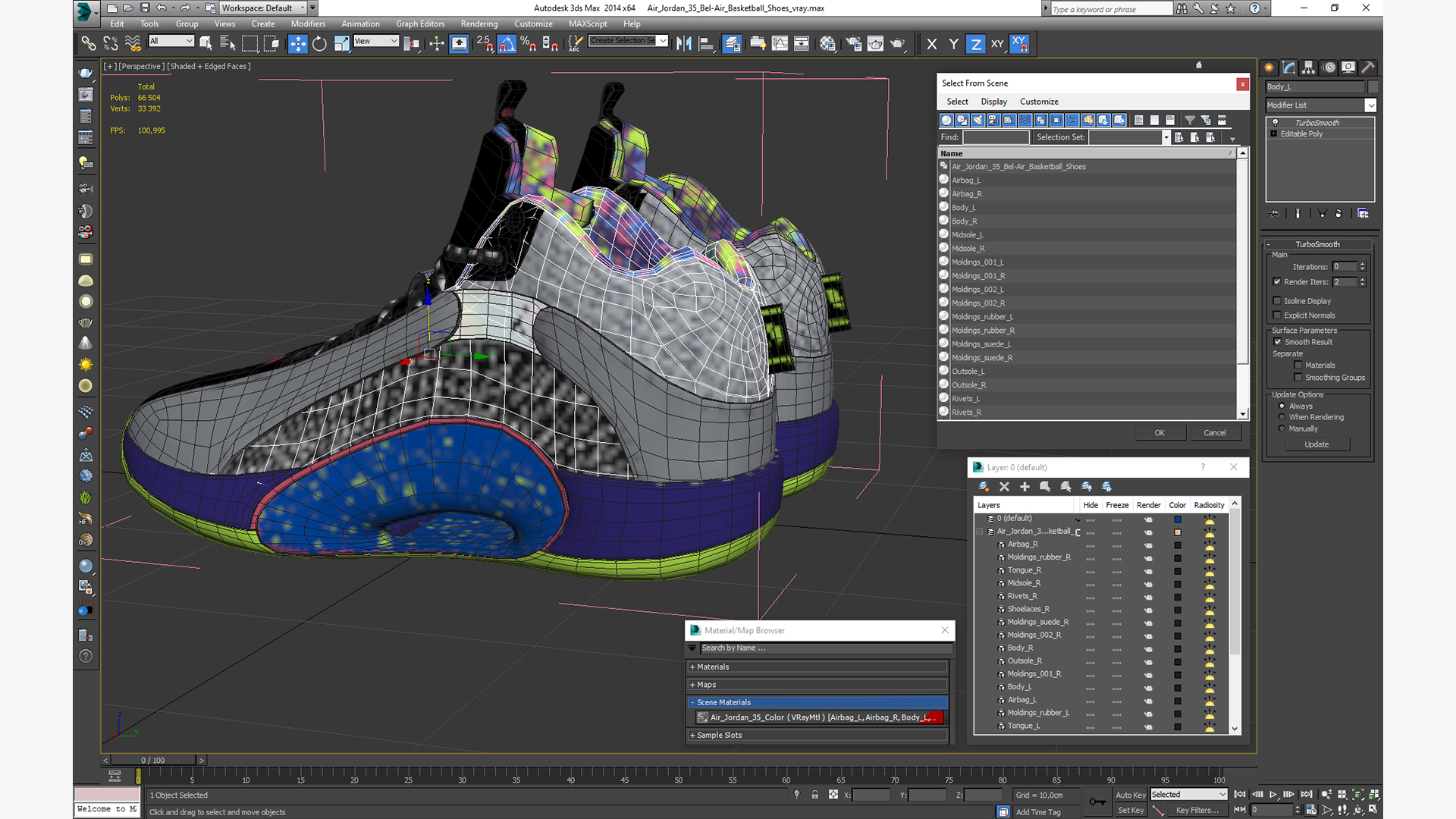Open the Manage Layers toolbar icon

point(731,44)
